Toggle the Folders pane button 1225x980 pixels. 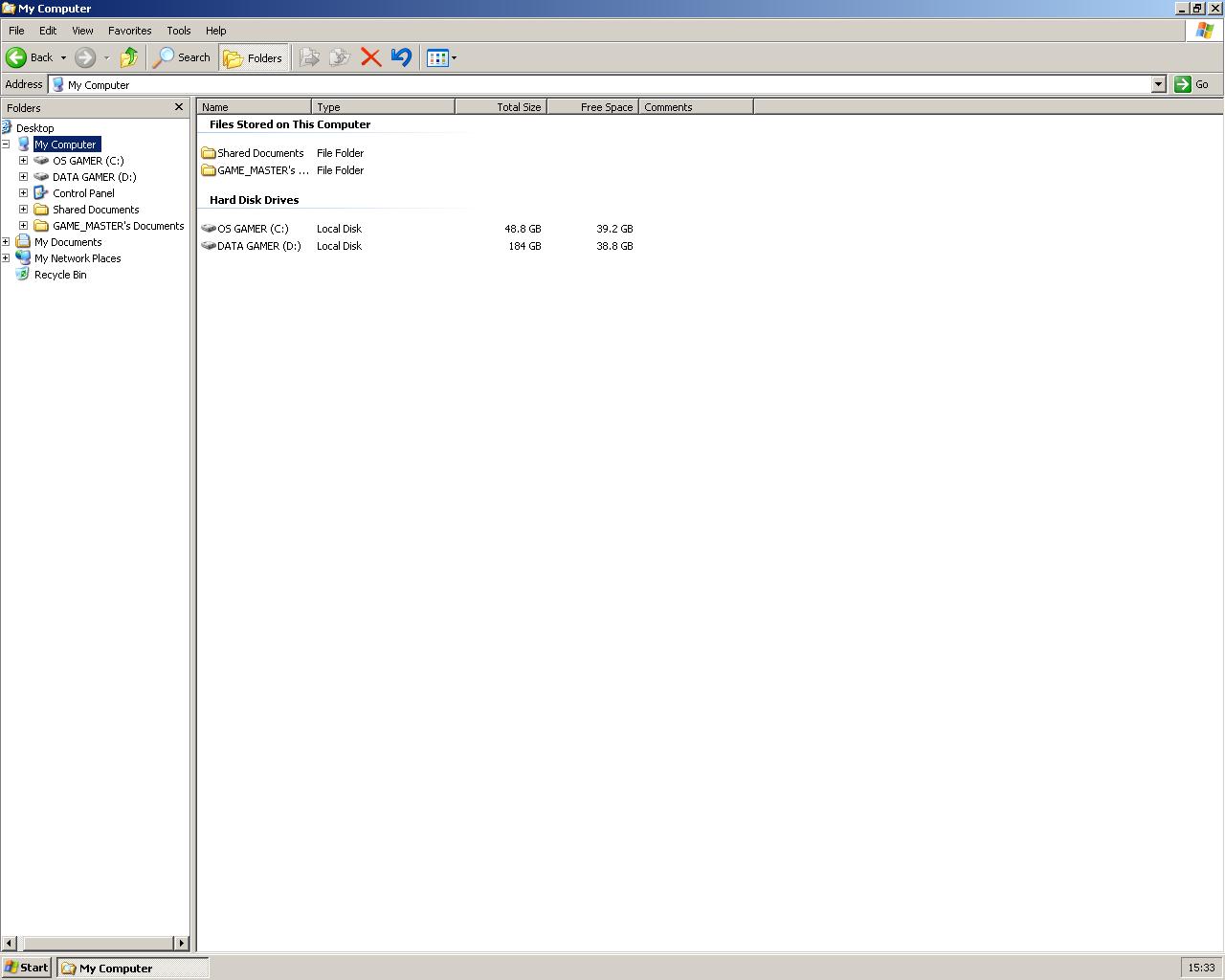254,57
